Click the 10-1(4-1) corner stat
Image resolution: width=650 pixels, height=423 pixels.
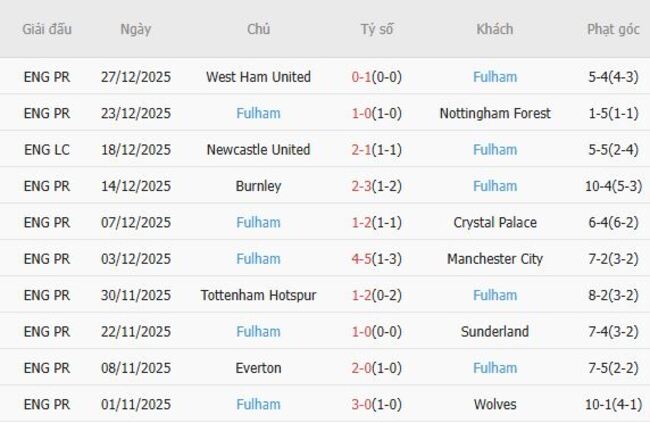click(x=613, y=404)
